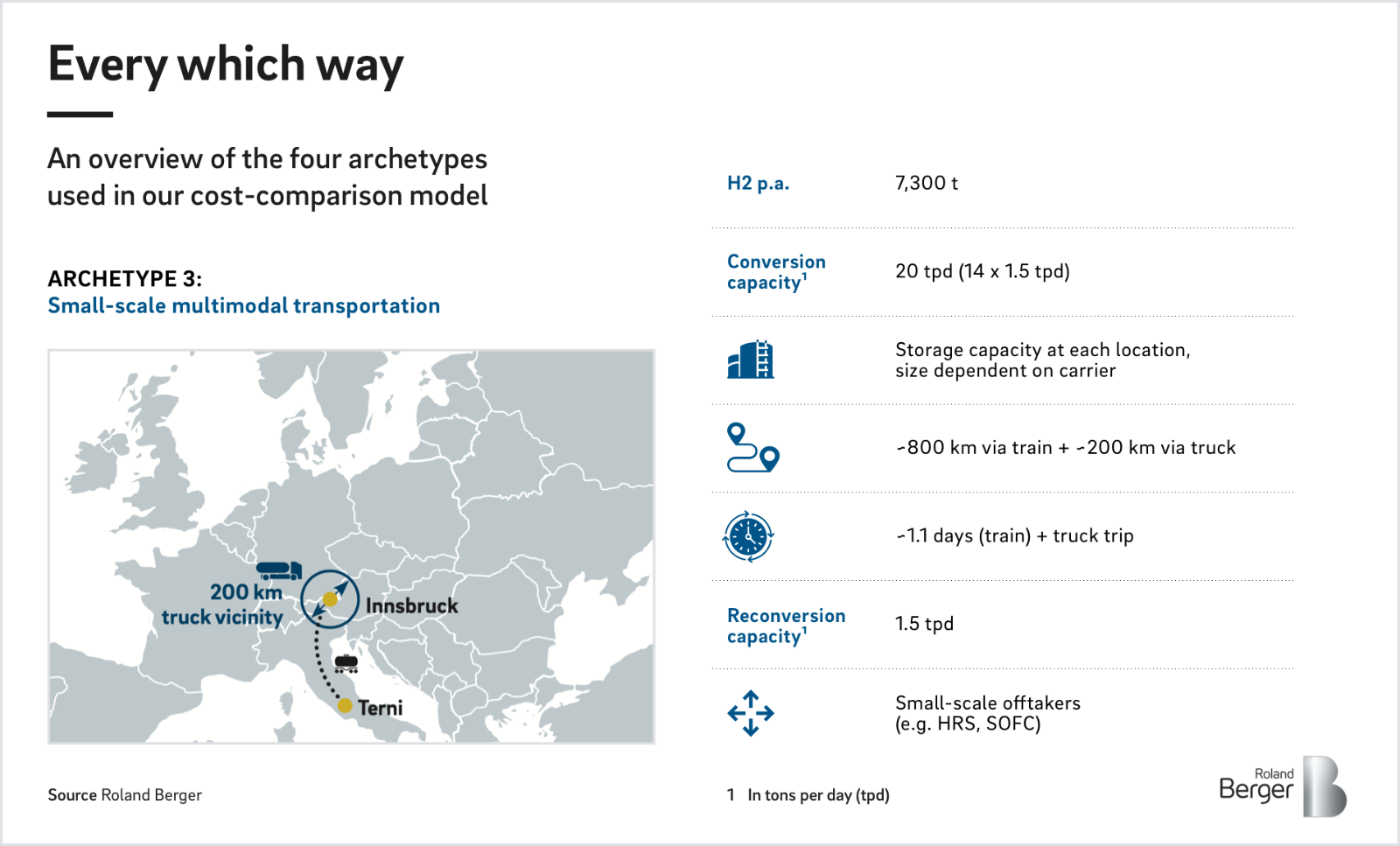Click 'Small-scale multimodal transportation' subtitle
Image resolution: width=1400 pixels, height=846 pixels.
244,305
